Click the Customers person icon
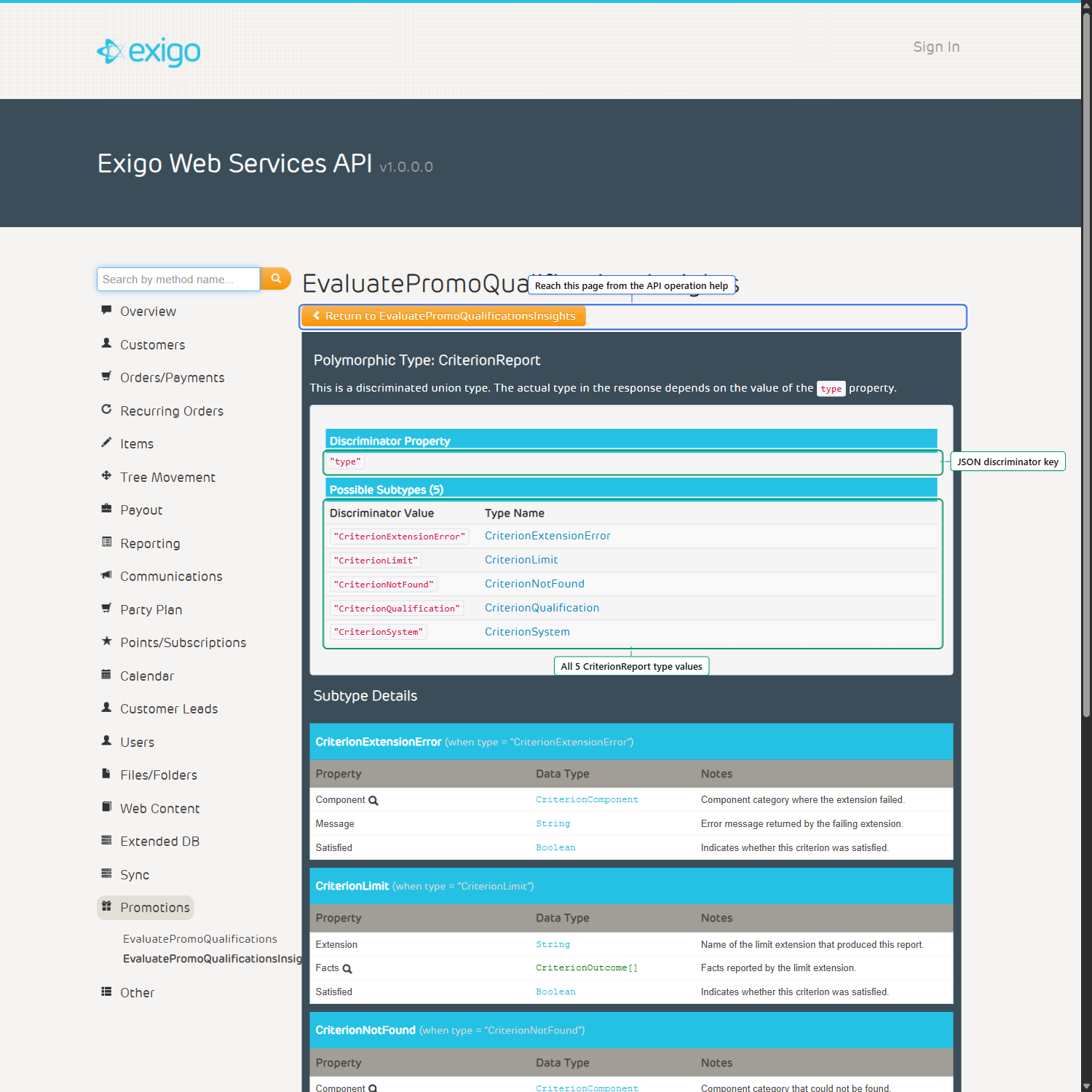Viewport: 1092px width, 1092px height. point(106,343)
